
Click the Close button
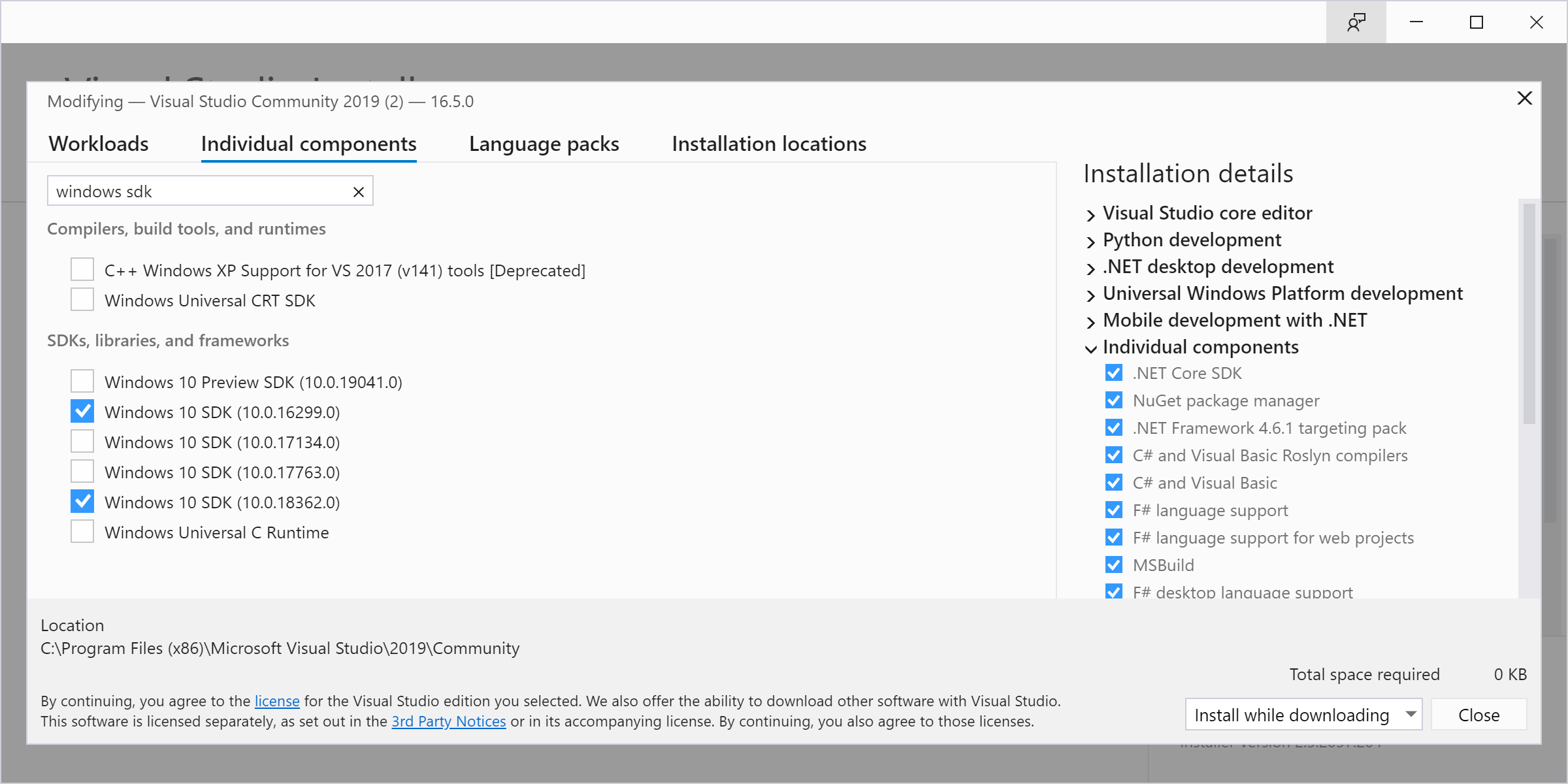pyautogui.click(x=1478, y=714)
